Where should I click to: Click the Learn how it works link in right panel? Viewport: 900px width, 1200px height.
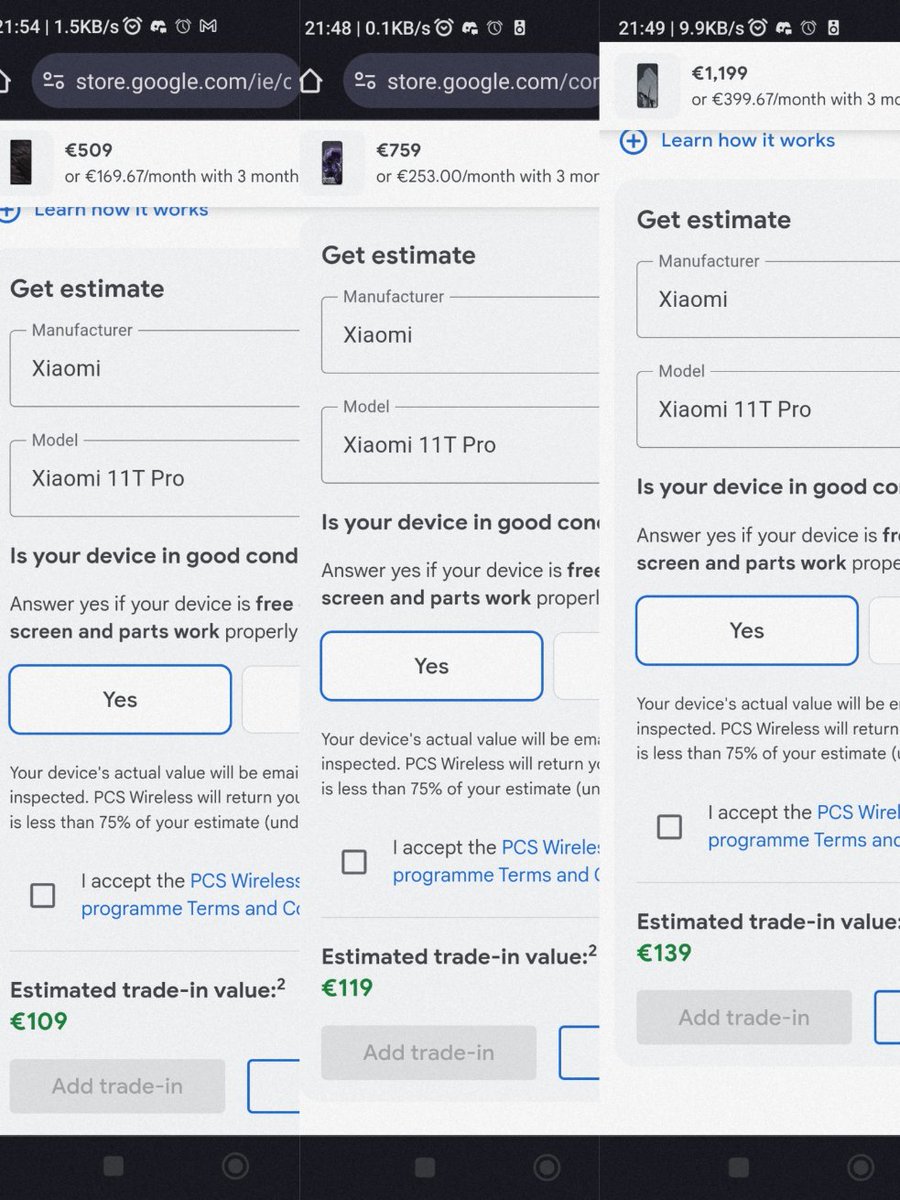point(748,140)
